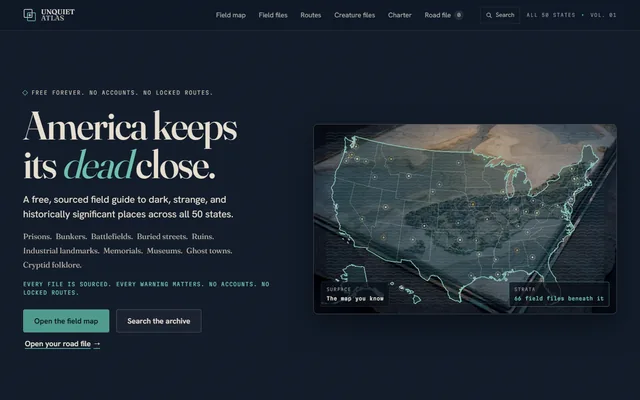Click the italic word 'dead' in the headline
The image size is (640, 400).
(99, 165)
